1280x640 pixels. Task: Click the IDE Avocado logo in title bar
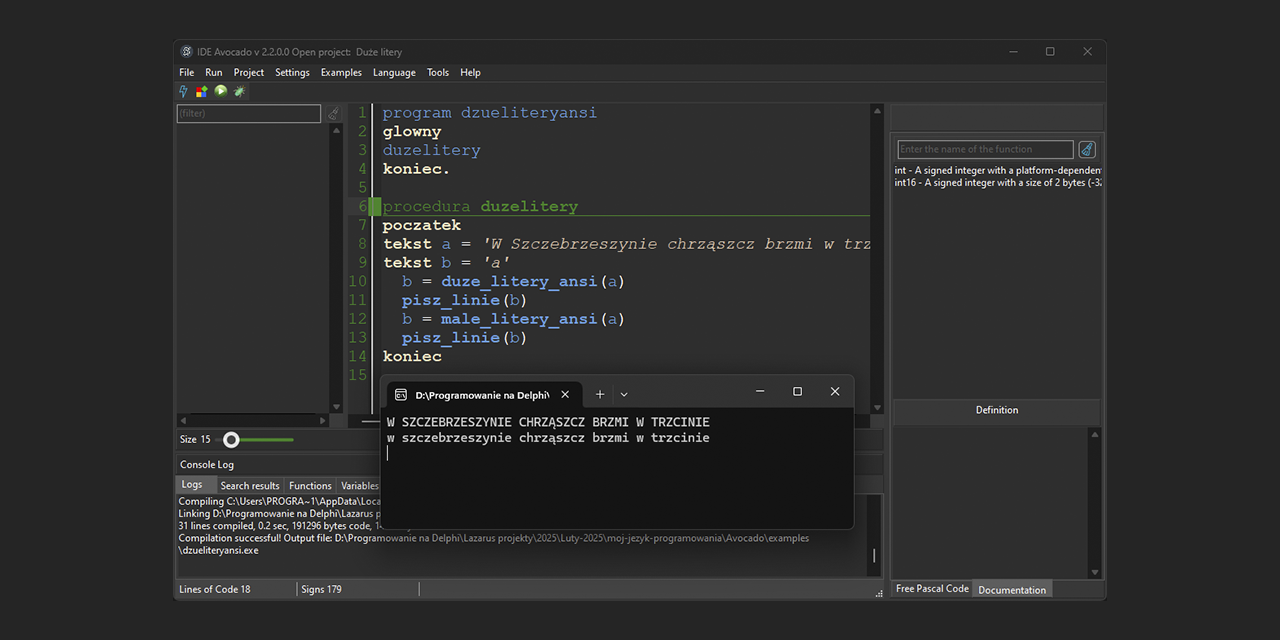tap(186, 52)
